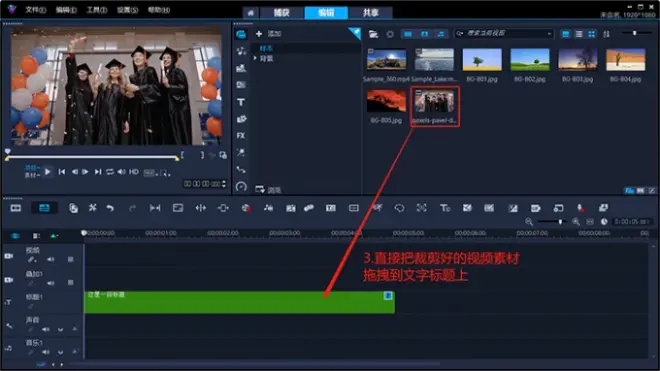660x371 pixels.
Task: Jump to the start of preview
Action: 62,172
